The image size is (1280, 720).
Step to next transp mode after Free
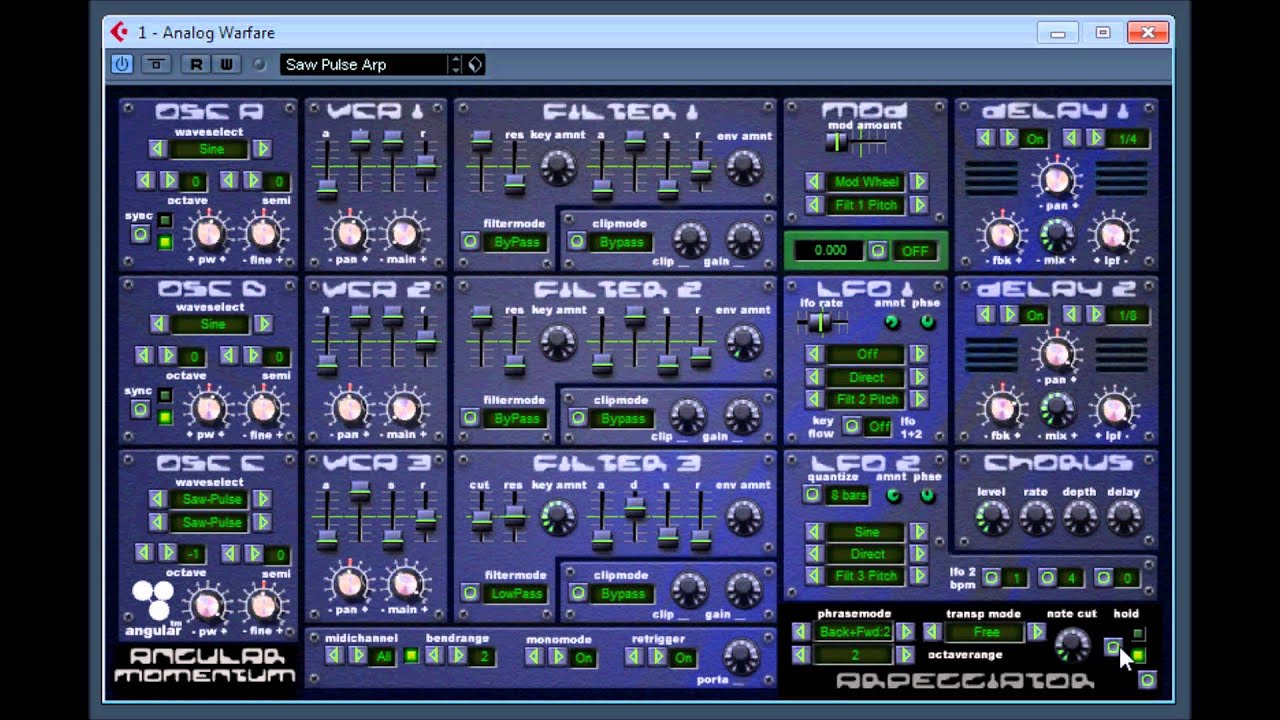(x=1036, y=632)
